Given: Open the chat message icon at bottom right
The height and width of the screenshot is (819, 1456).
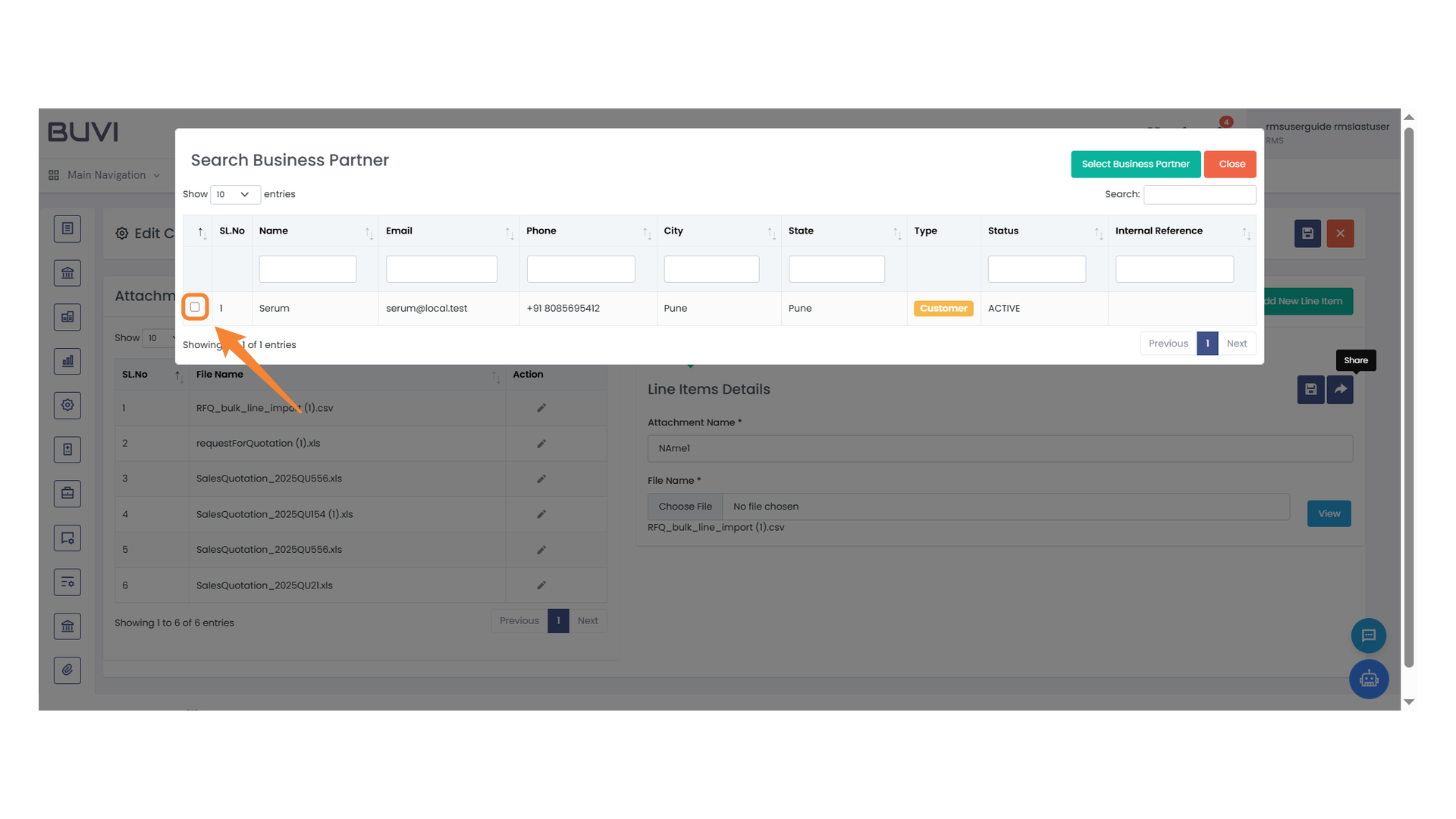Looking at the screenshot, I should point(1369,635).
